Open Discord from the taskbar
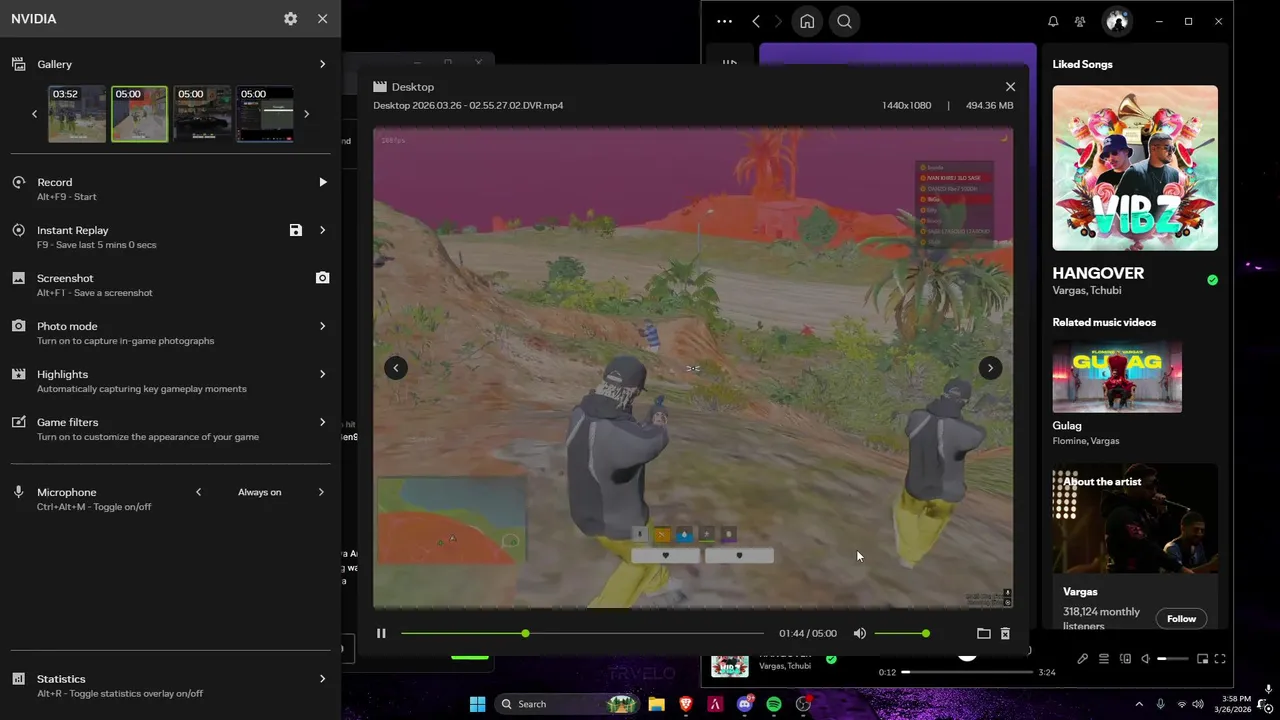The width and height of the screenshot is (1280, 720). point(745,704)
